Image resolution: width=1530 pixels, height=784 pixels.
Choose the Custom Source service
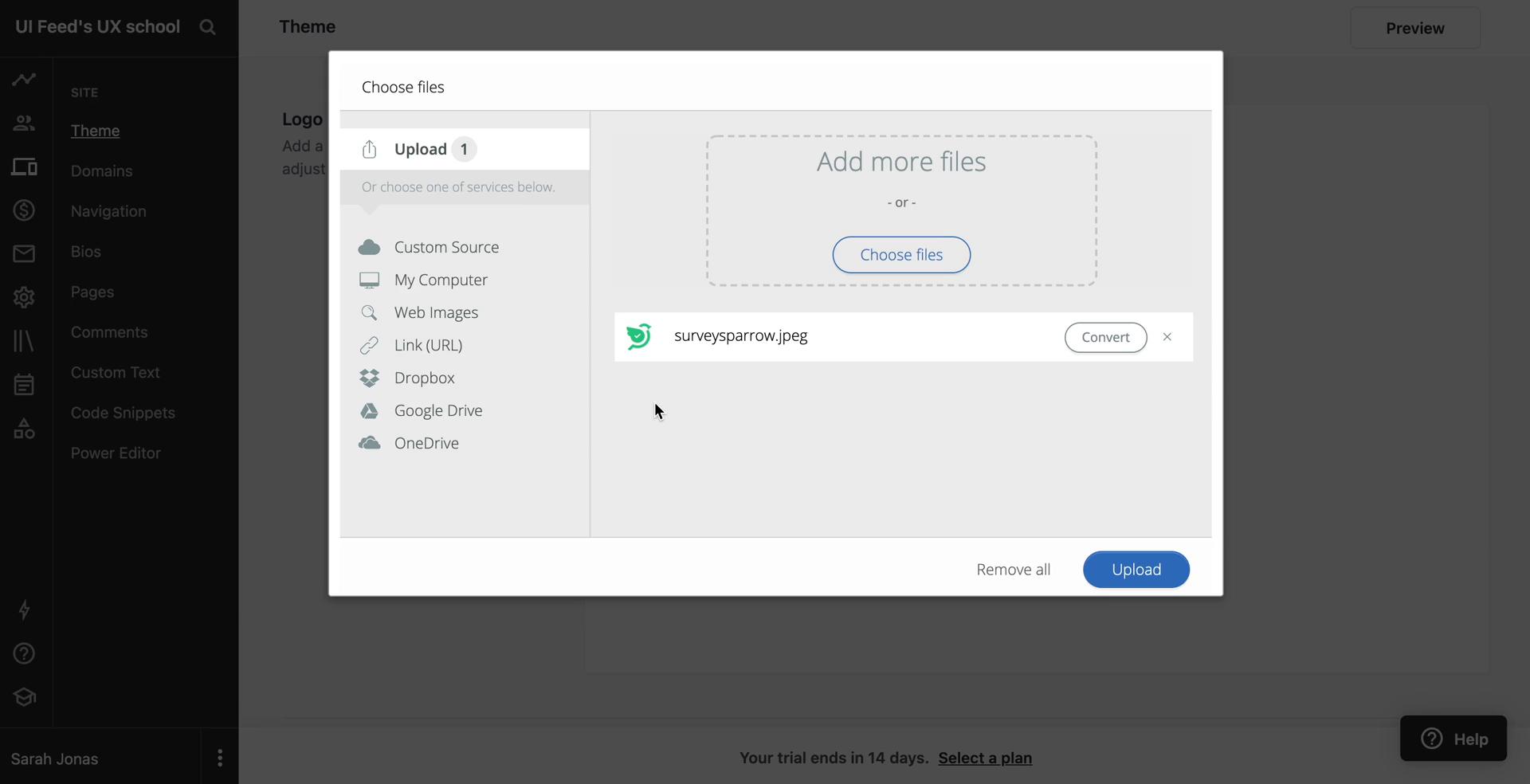(446, 247)
